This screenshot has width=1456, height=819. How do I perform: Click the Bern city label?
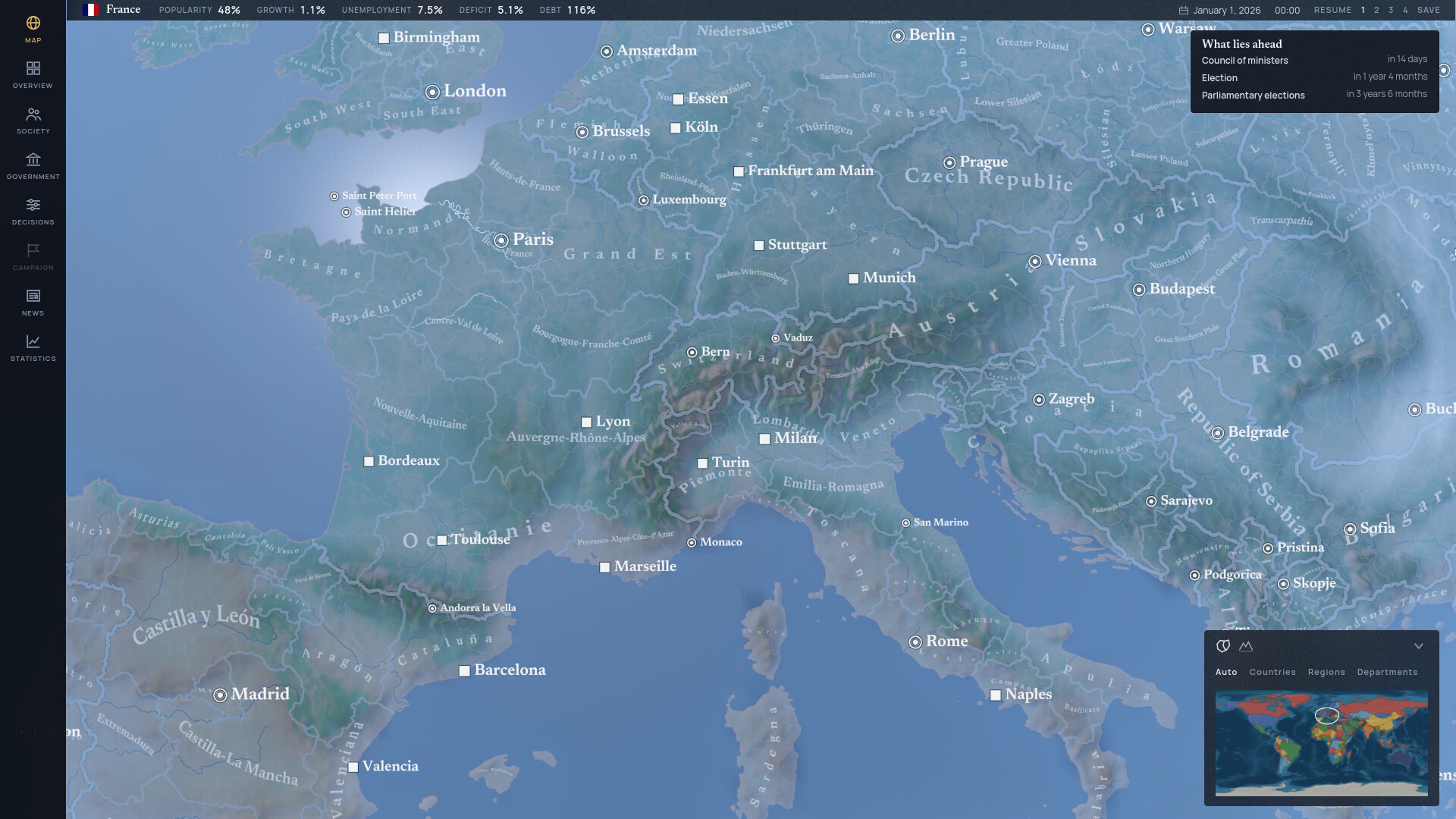pyautogui.click(x=715, y=352)
